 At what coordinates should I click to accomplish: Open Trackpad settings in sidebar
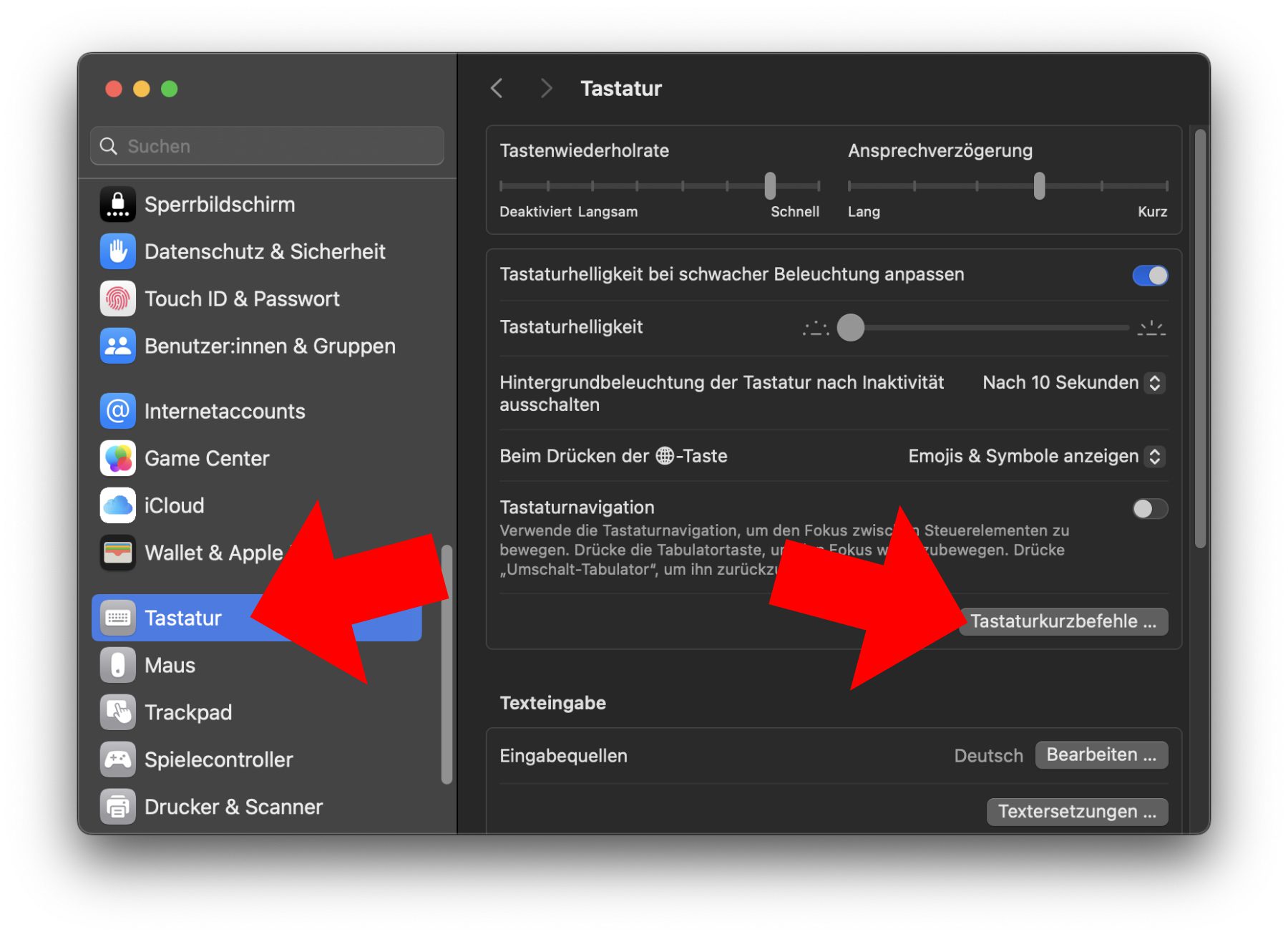pos(187,713)
